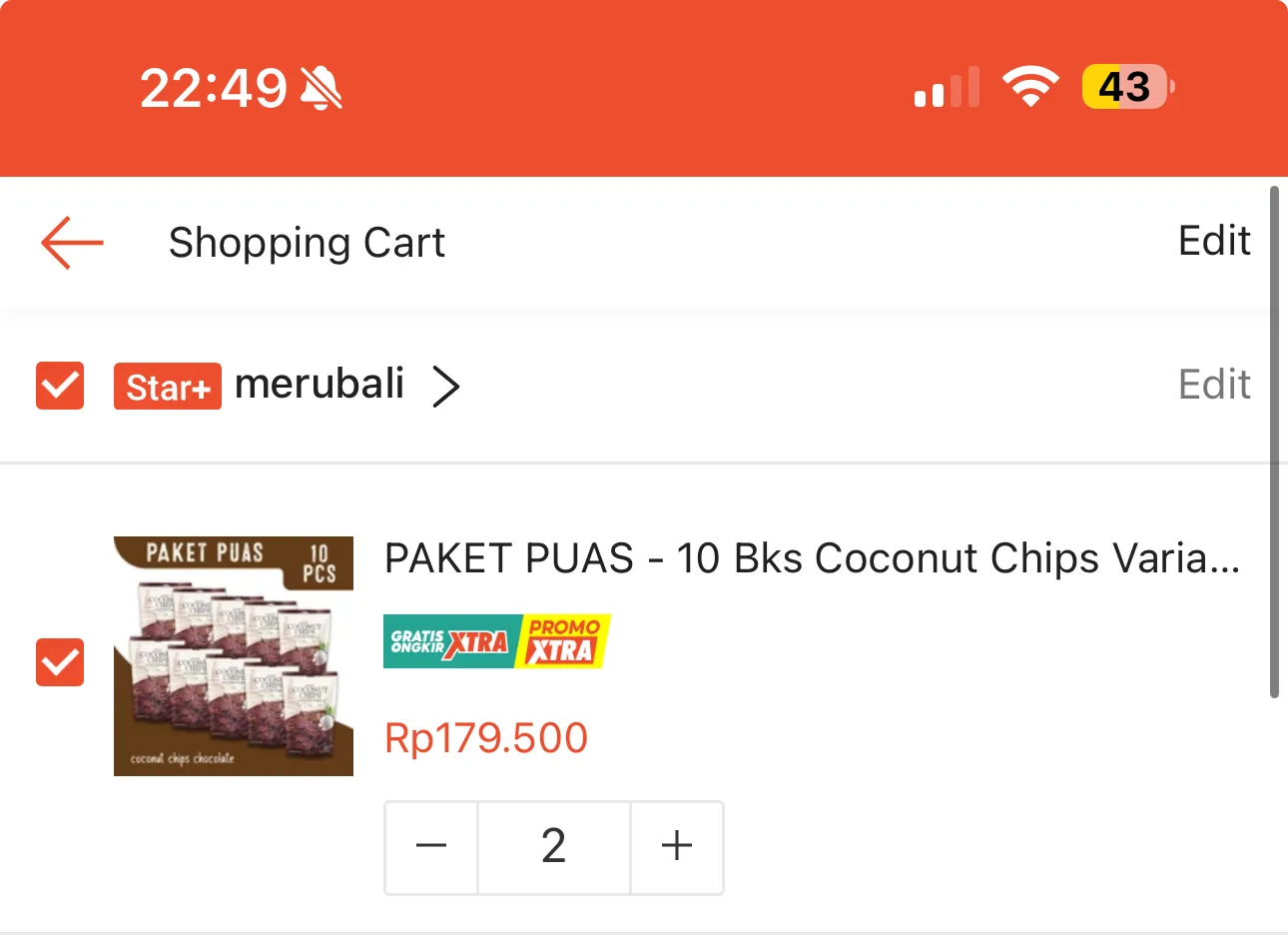Tap the quantity field showing 2
Screen dimensions: 1288x947
[x=553, y=846]
